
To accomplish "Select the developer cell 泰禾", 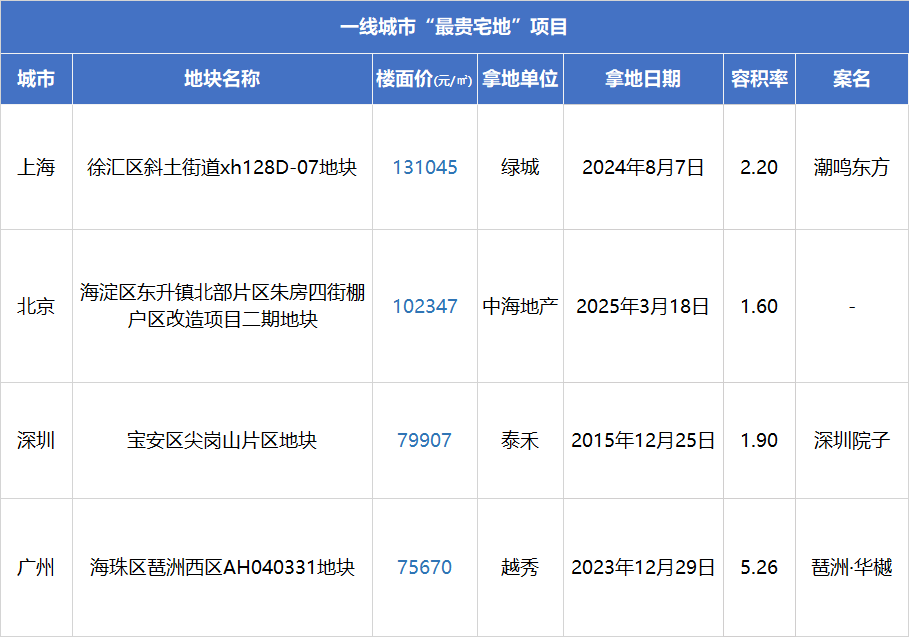I will (520, 441).
